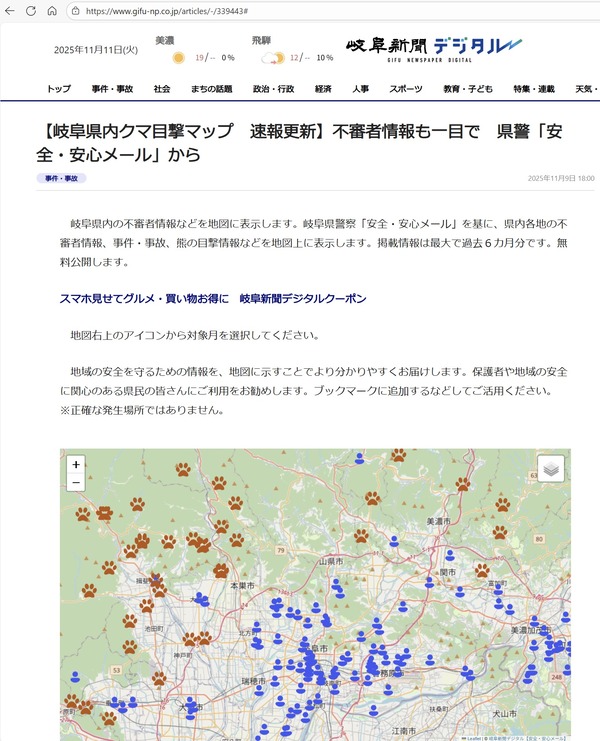Click the site info lock icon in address bar

tap(76, 10)
